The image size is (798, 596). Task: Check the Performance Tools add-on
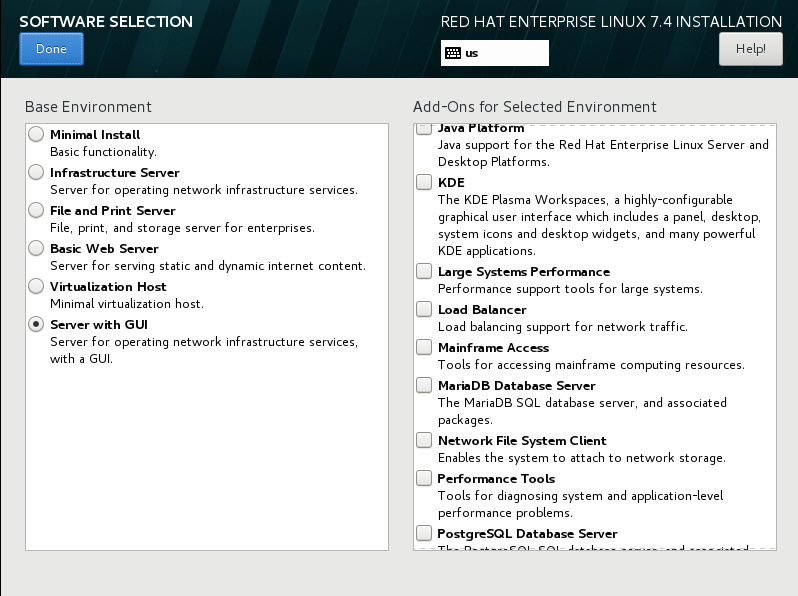(x=424, y=478)
